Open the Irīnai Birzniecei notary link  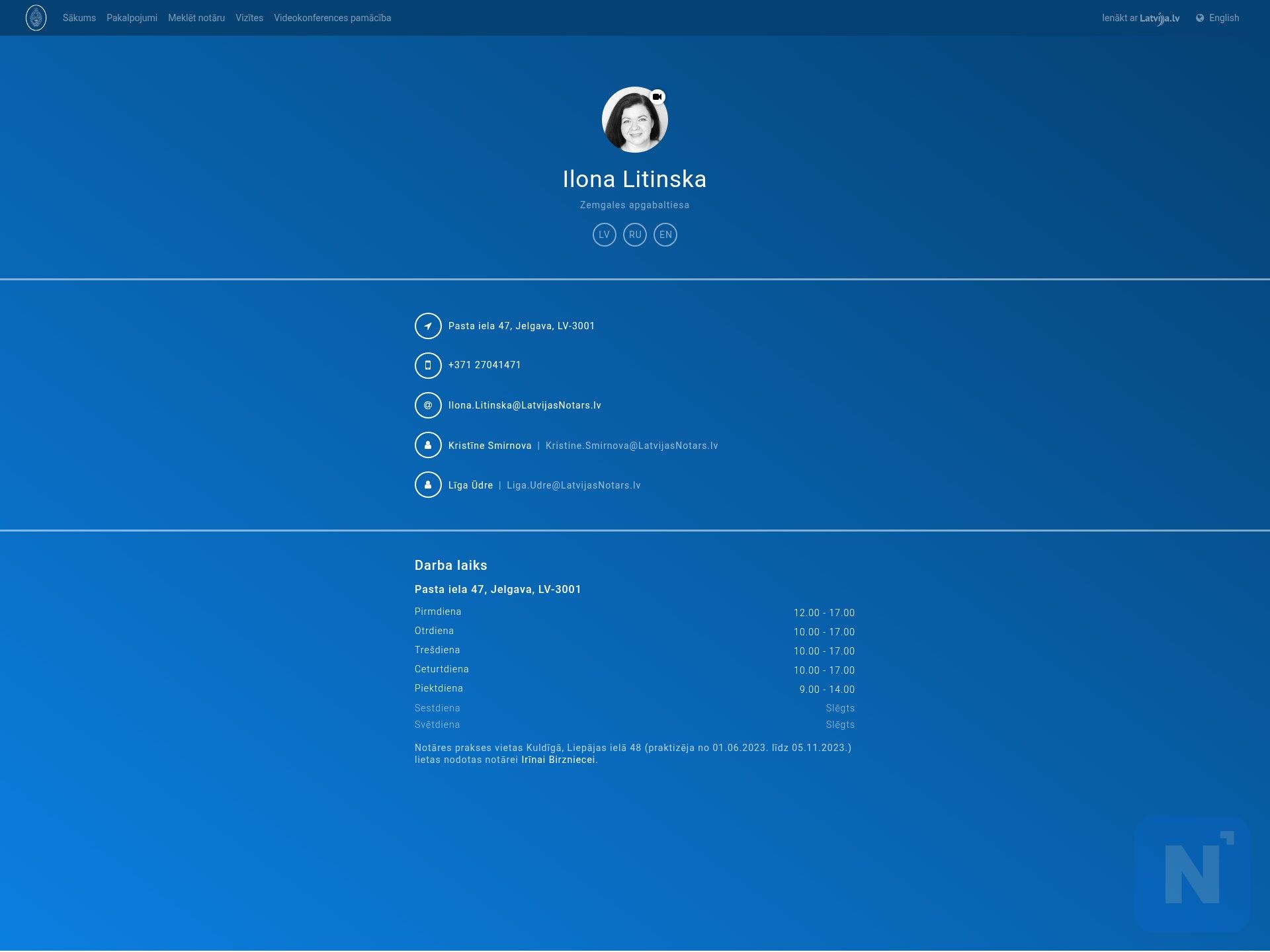click(558, 760)
